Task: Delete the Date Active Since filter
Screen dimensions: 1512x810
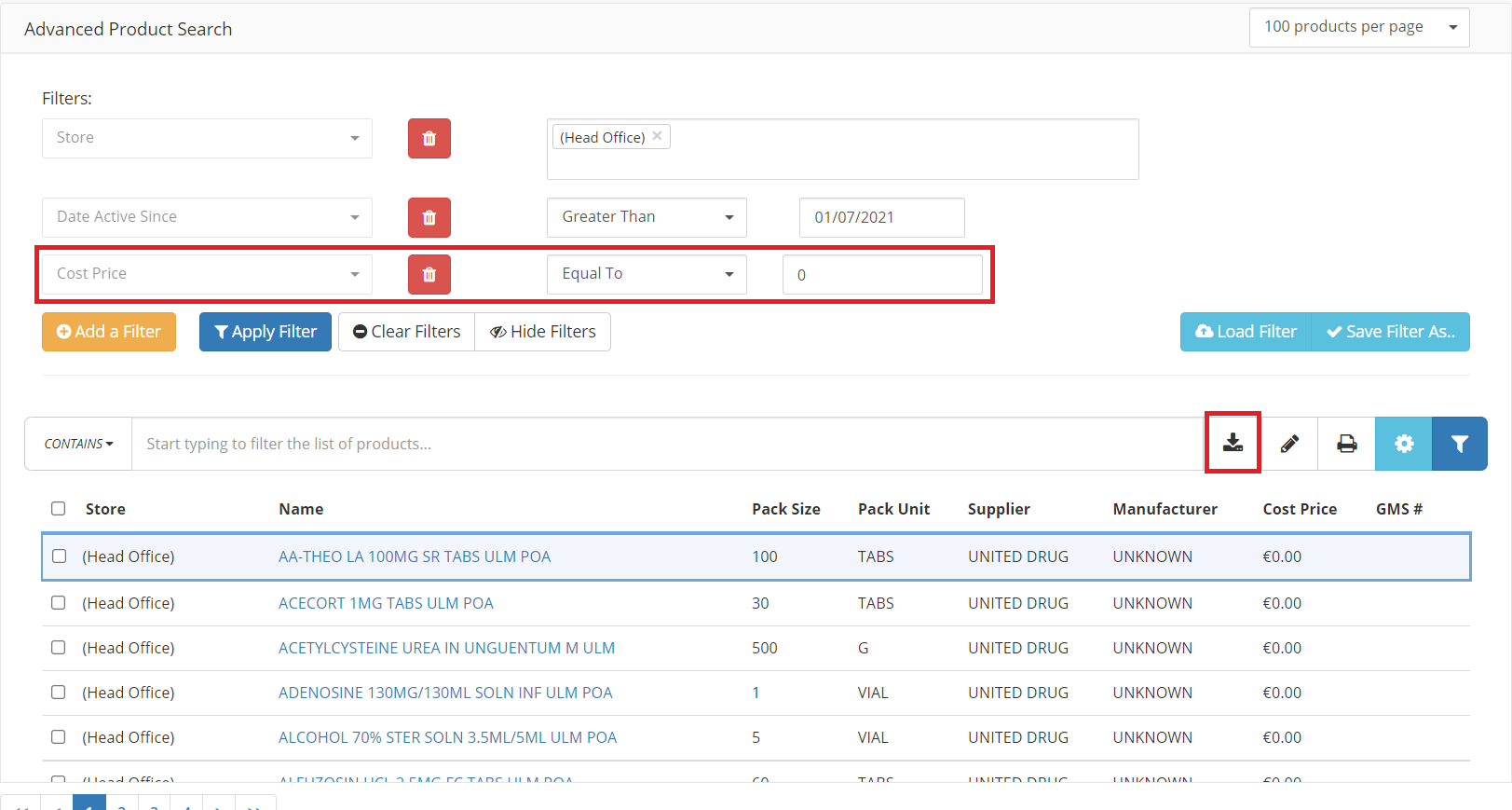Action: [429, 217]
